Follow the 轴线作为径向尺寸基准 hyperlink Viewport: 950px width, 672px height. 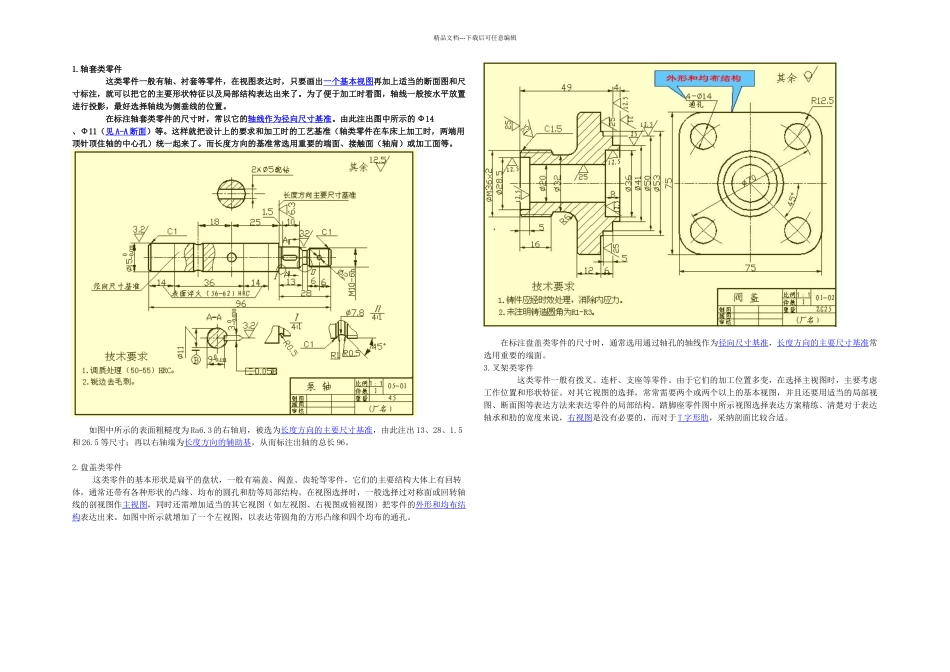pyautogui.click(x=290, y=119)
